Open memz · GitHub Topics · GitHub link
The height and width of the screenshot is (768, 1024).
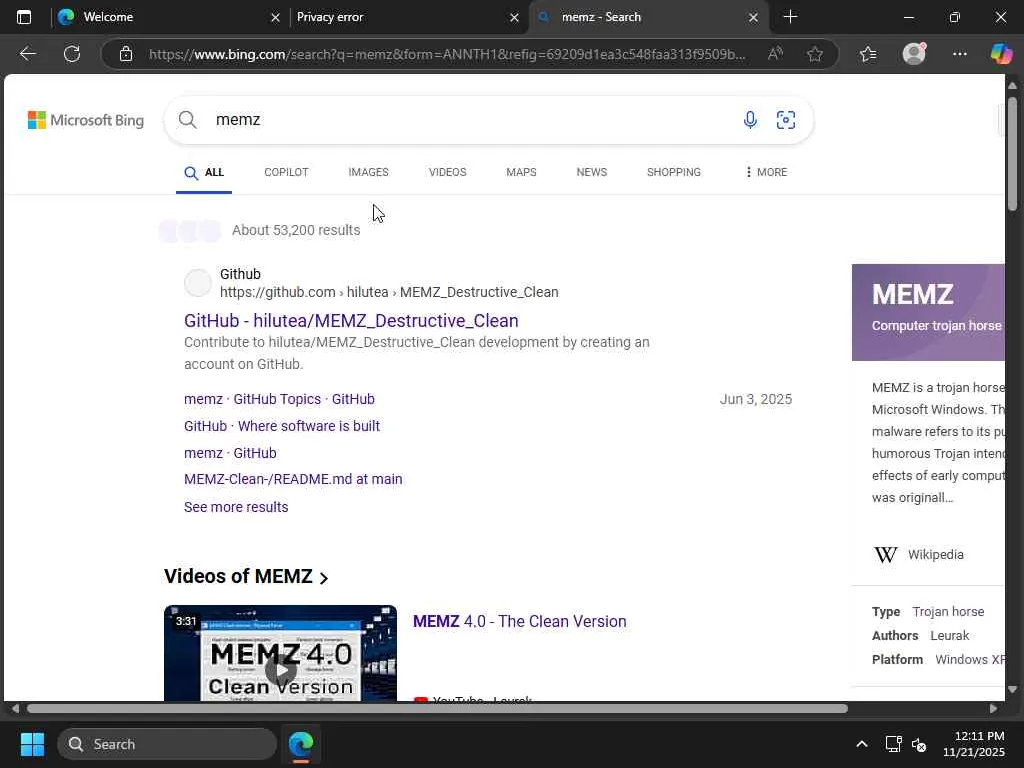coord(280,399)
